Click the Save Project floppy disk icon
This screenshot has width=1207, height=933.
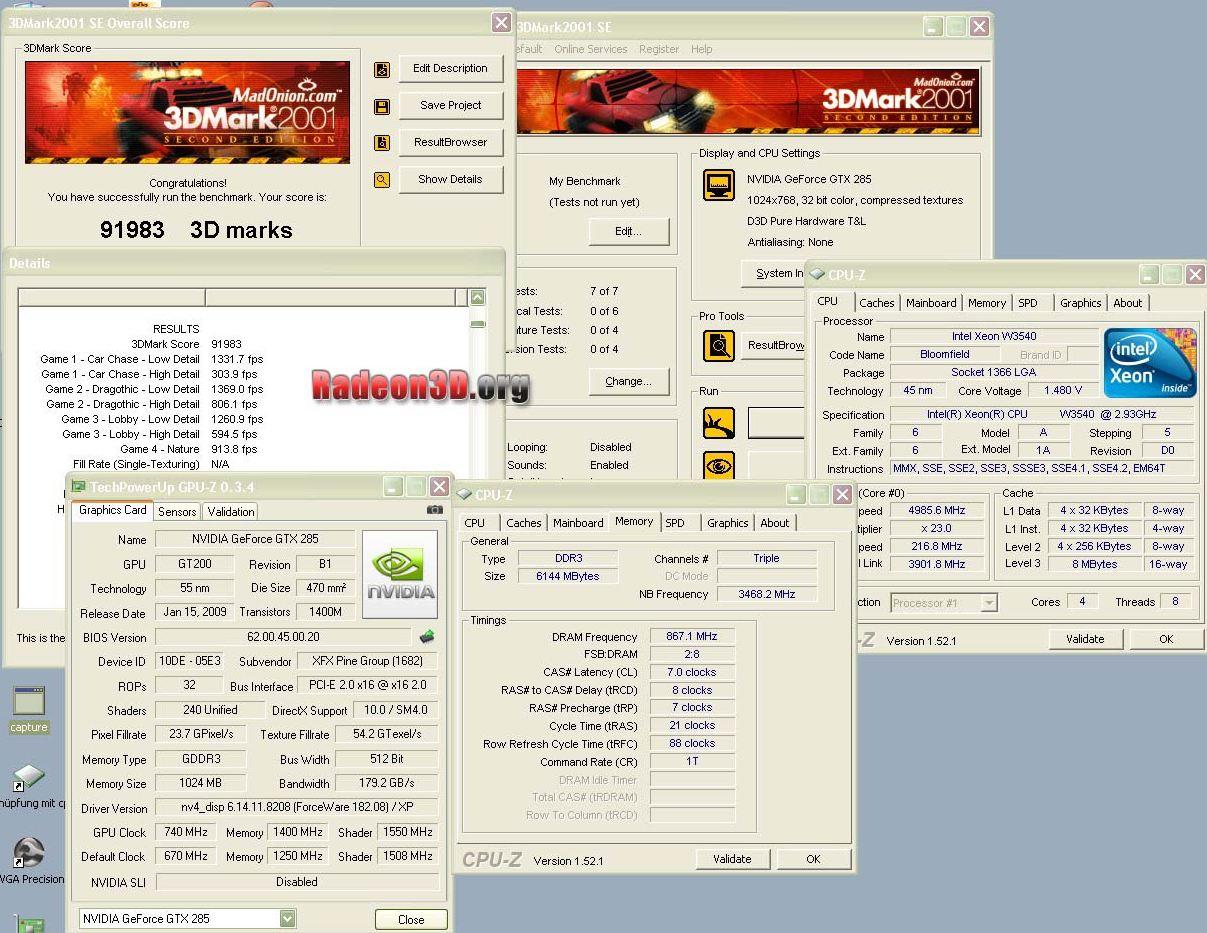[x=382, y=106]
